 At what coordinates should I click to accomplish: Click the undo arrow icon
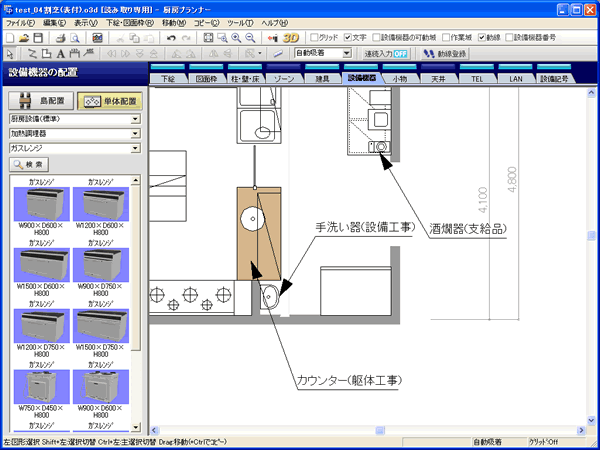pos(171,37)
